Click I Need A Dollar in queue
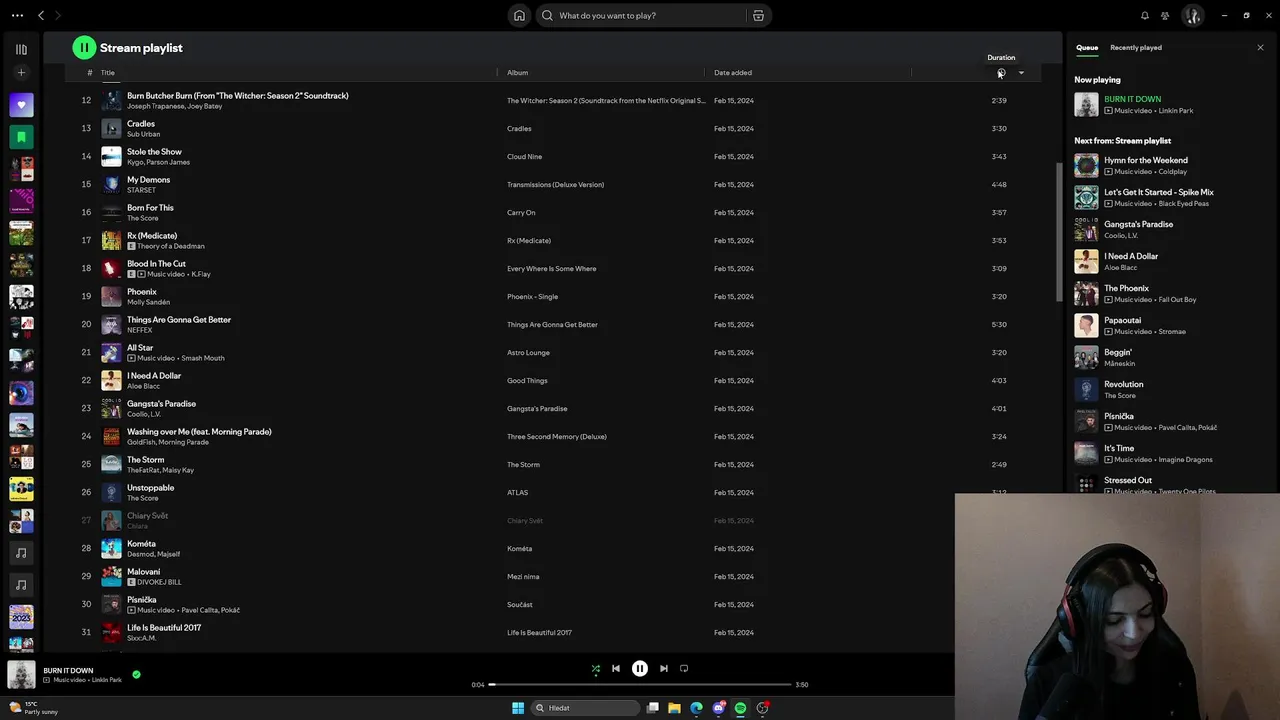Screen dimensions: 1280x720 1131,256
